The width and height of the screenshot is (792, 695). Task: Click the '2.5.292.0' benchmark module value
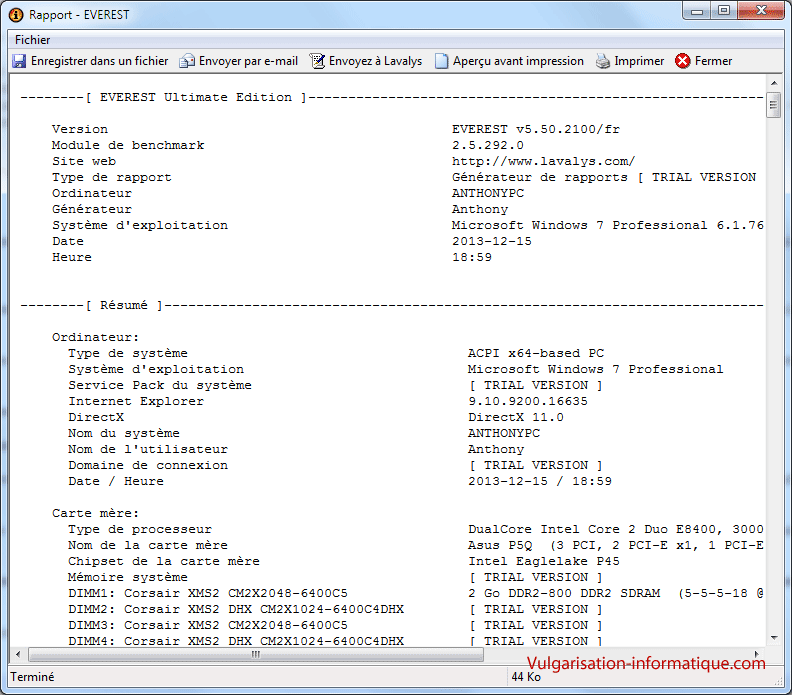(487, 145)
